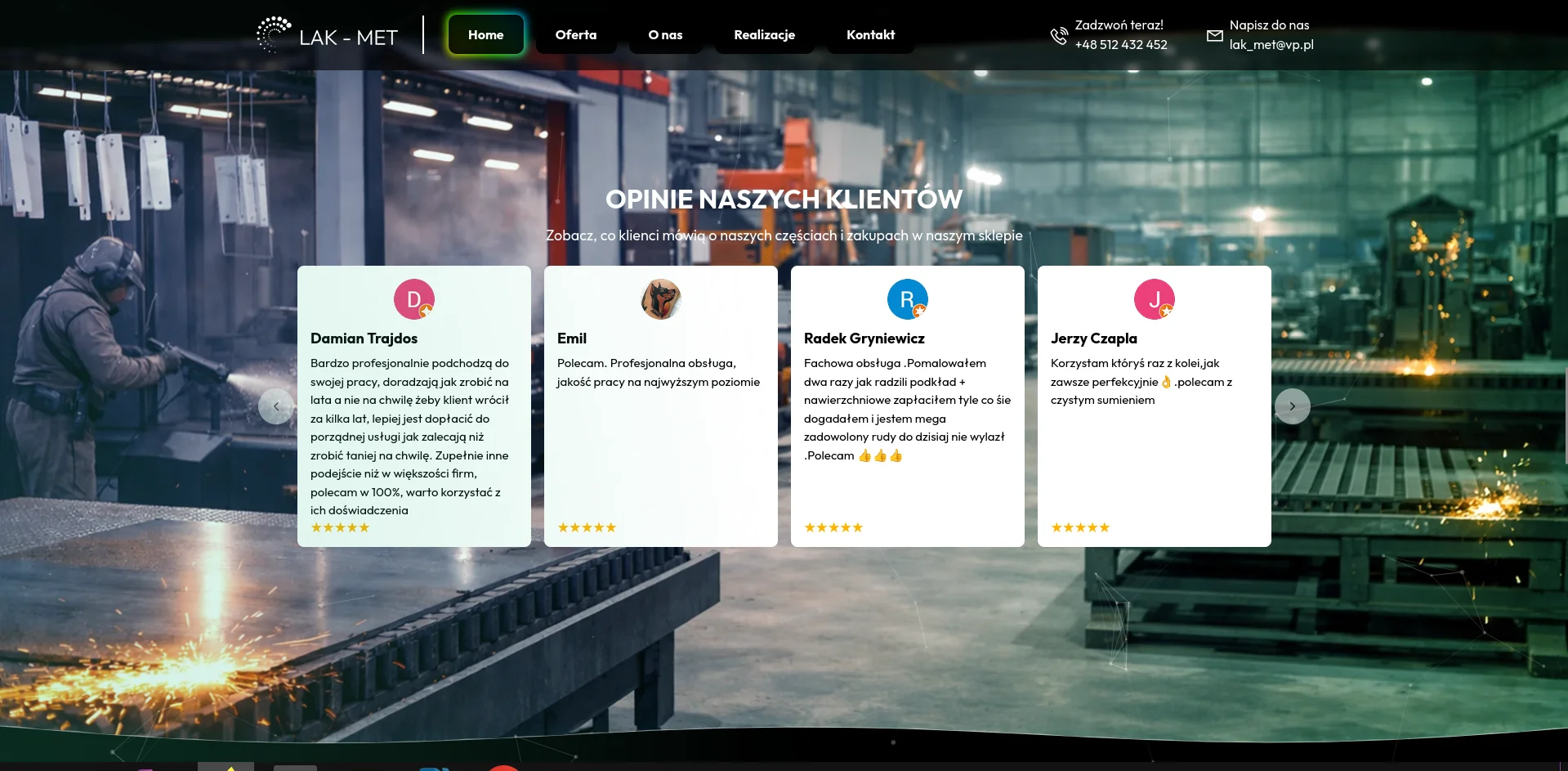Click Radek Gryniewicz's avatar icon
Viewport: 1568px width, 771px height.
907,299
